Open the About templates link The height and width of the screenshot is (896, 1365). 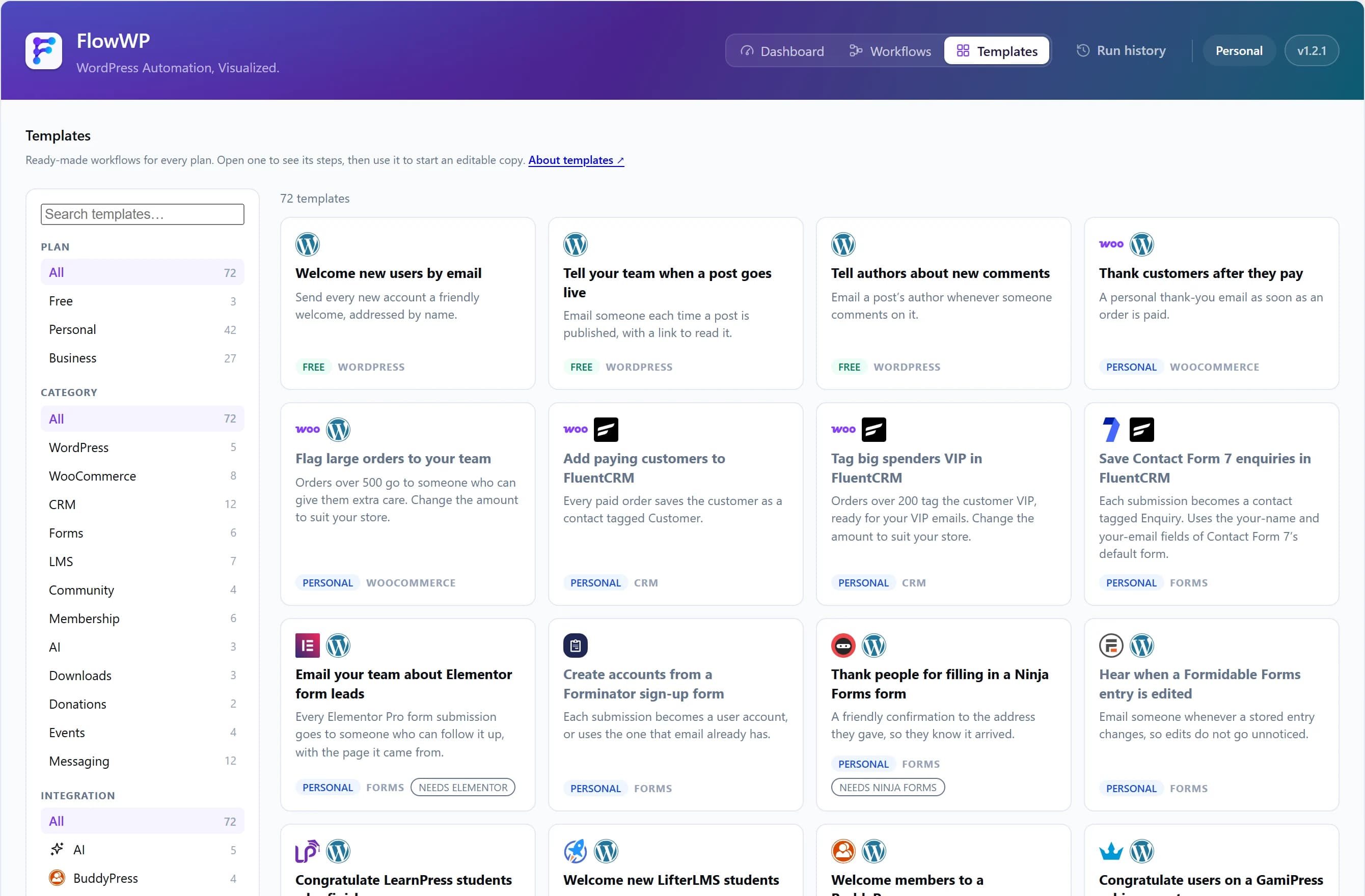pos(576,160)
